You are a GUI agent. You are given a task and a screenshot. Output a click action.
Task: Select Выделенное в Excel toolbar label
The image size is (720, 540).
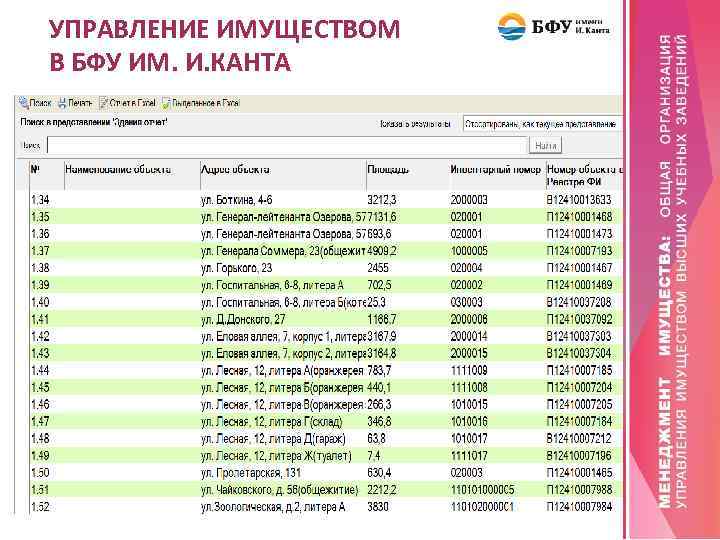pyautogui.click(x=205, y=103)
